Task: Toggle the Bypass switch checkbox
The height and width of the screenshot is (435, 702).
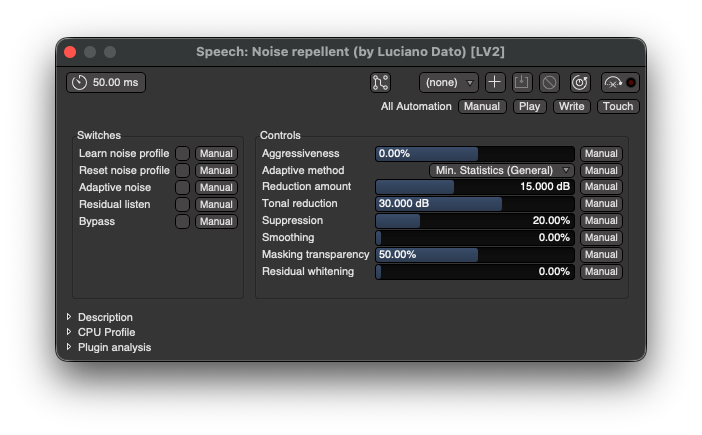Action: pyautogui.click(x=182, y=222)
